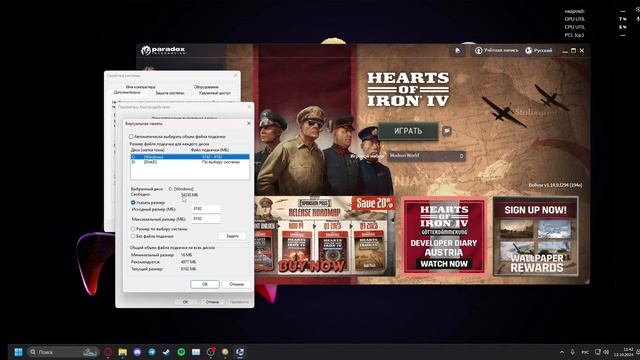Open the yellow round taskbar icon
This screenshot has width=640, height=360.
click(x=225, y=352)
